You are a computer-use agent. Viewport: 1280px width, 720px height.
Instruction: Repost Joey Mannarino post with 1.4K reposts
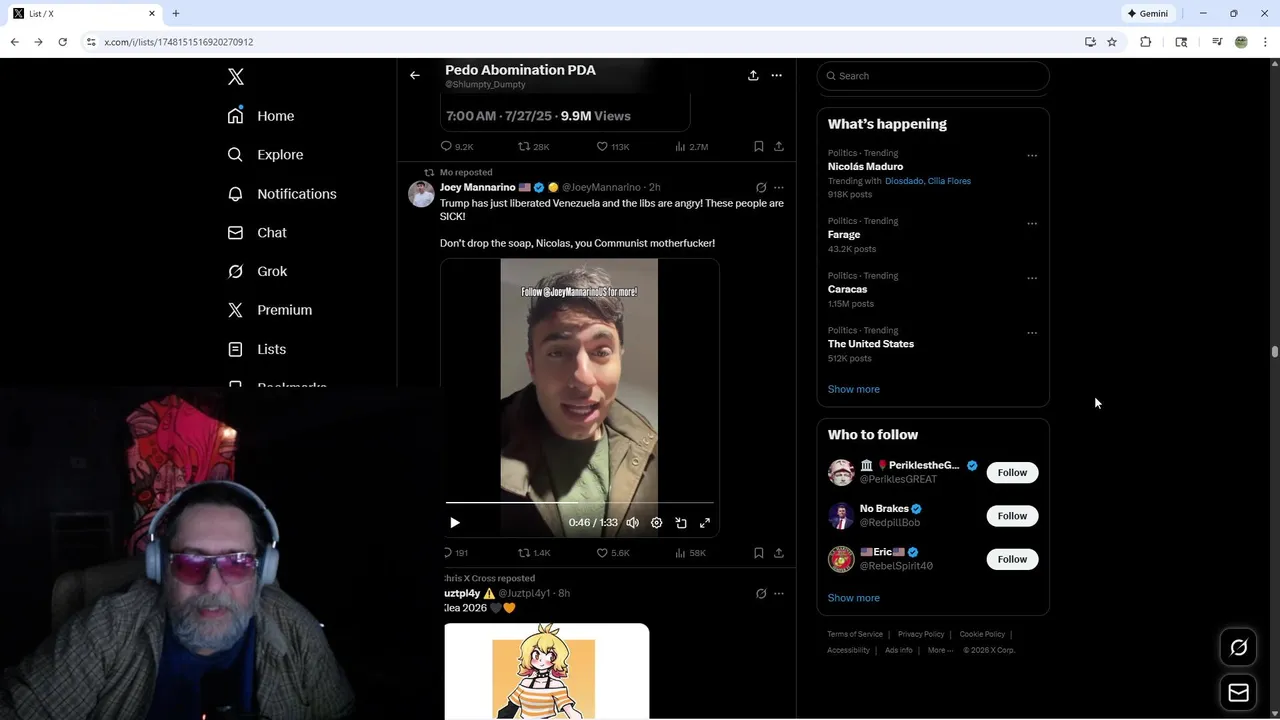(534, 553)
